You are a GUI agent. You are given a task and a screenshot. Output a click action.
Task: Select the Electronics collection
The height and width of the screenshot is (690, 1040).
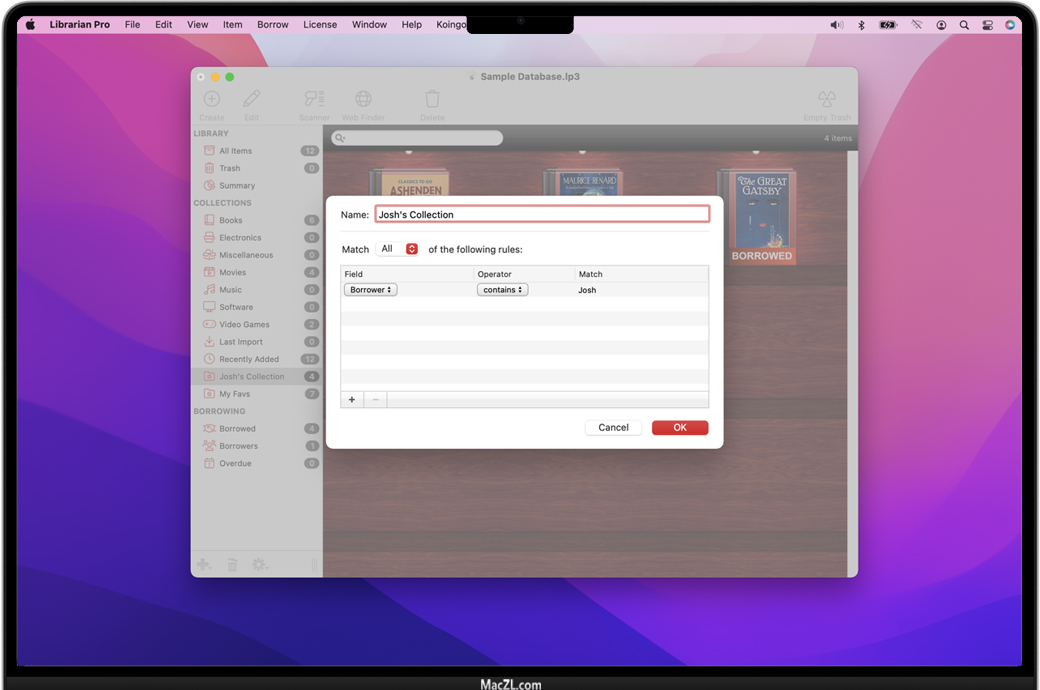(256, 237)
